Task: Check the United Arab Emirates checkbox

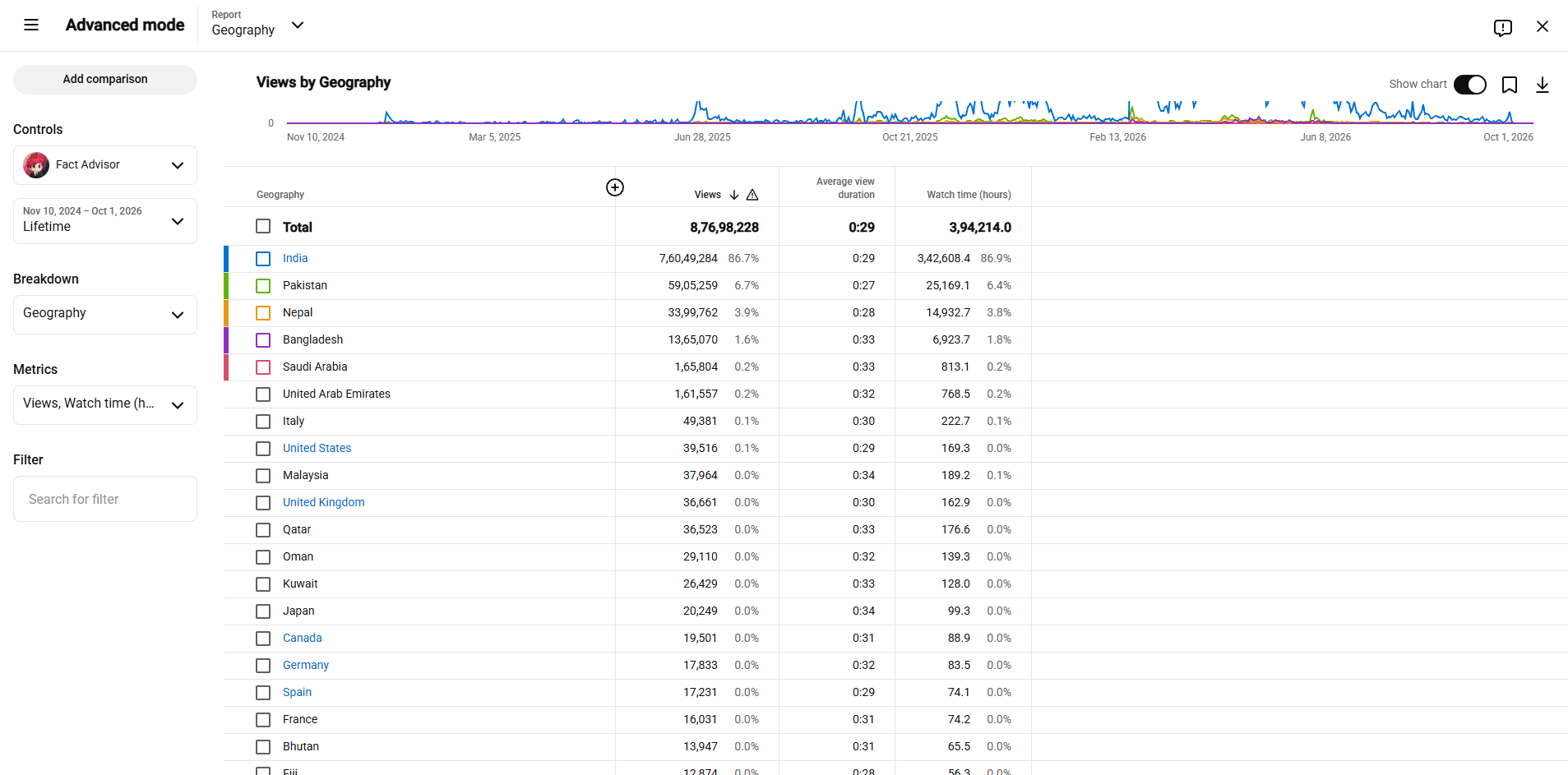Action: [x=263, y=394]
